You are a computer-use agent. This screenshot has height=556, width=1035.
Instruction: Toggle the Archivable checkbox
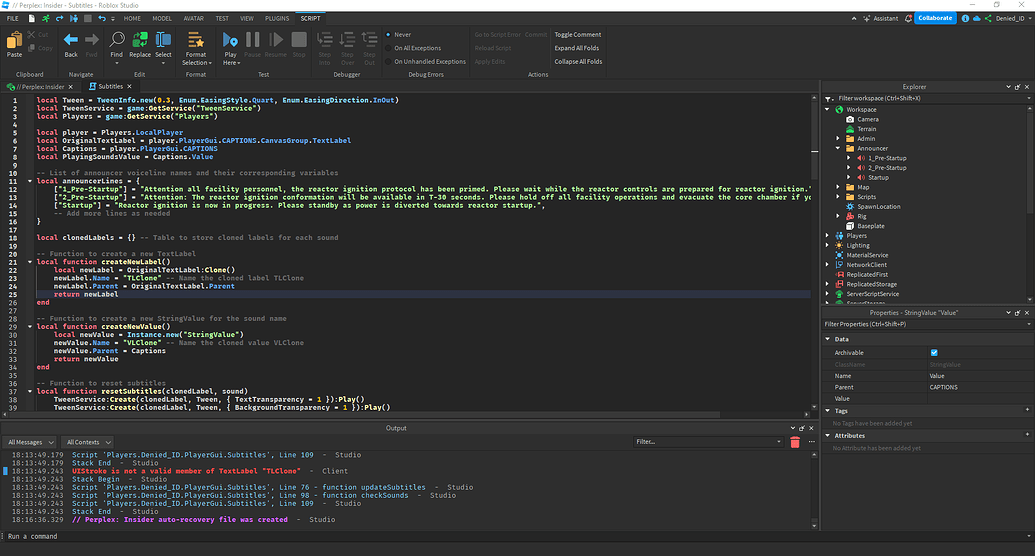coord(934,352)
